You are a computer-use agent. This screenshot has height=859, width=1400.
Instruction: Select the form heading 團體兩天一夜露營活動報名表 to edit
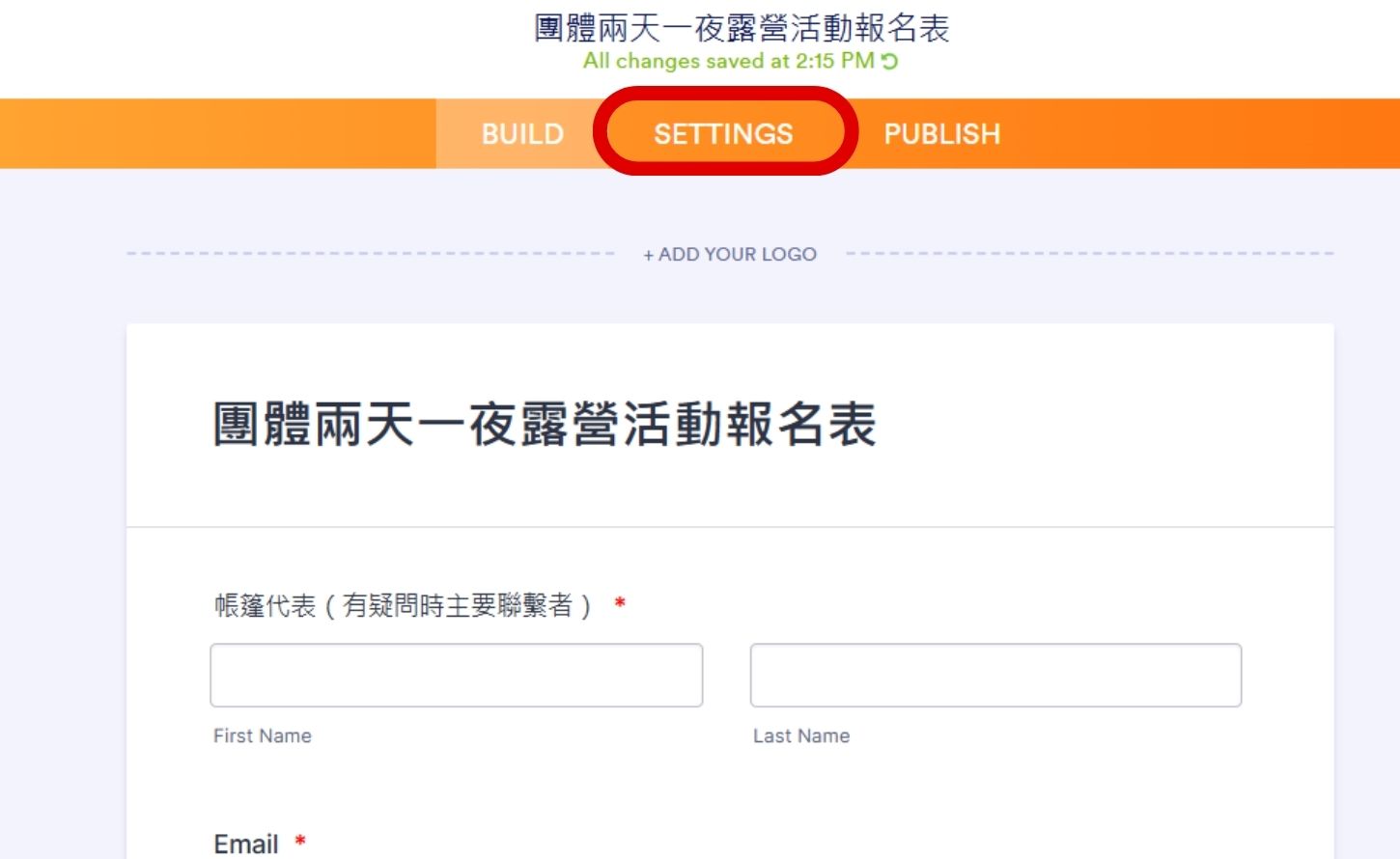544,425
